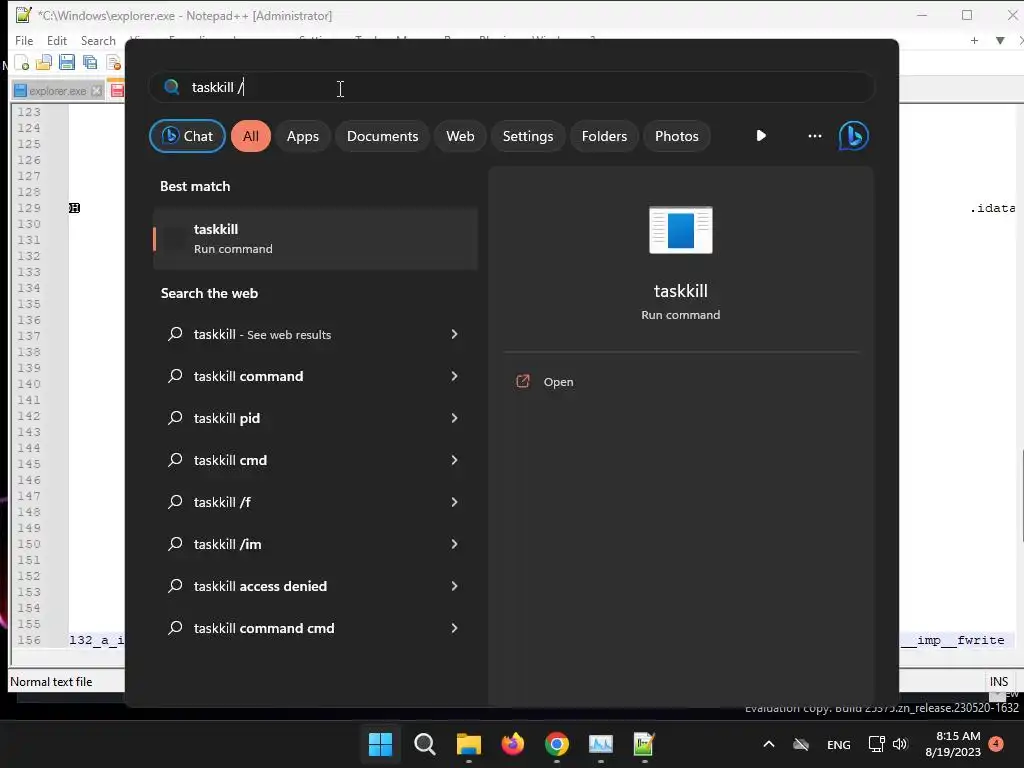Image resolution: width=1024 pixels, height=768 pixels.
Task: Click the volume speaker icon in tray
Action: click(900, 744)
